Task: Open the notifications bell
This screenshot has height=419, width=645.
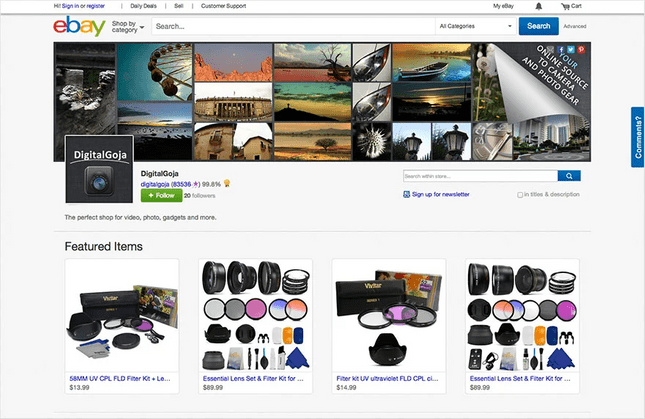Action: pos(539,6)
